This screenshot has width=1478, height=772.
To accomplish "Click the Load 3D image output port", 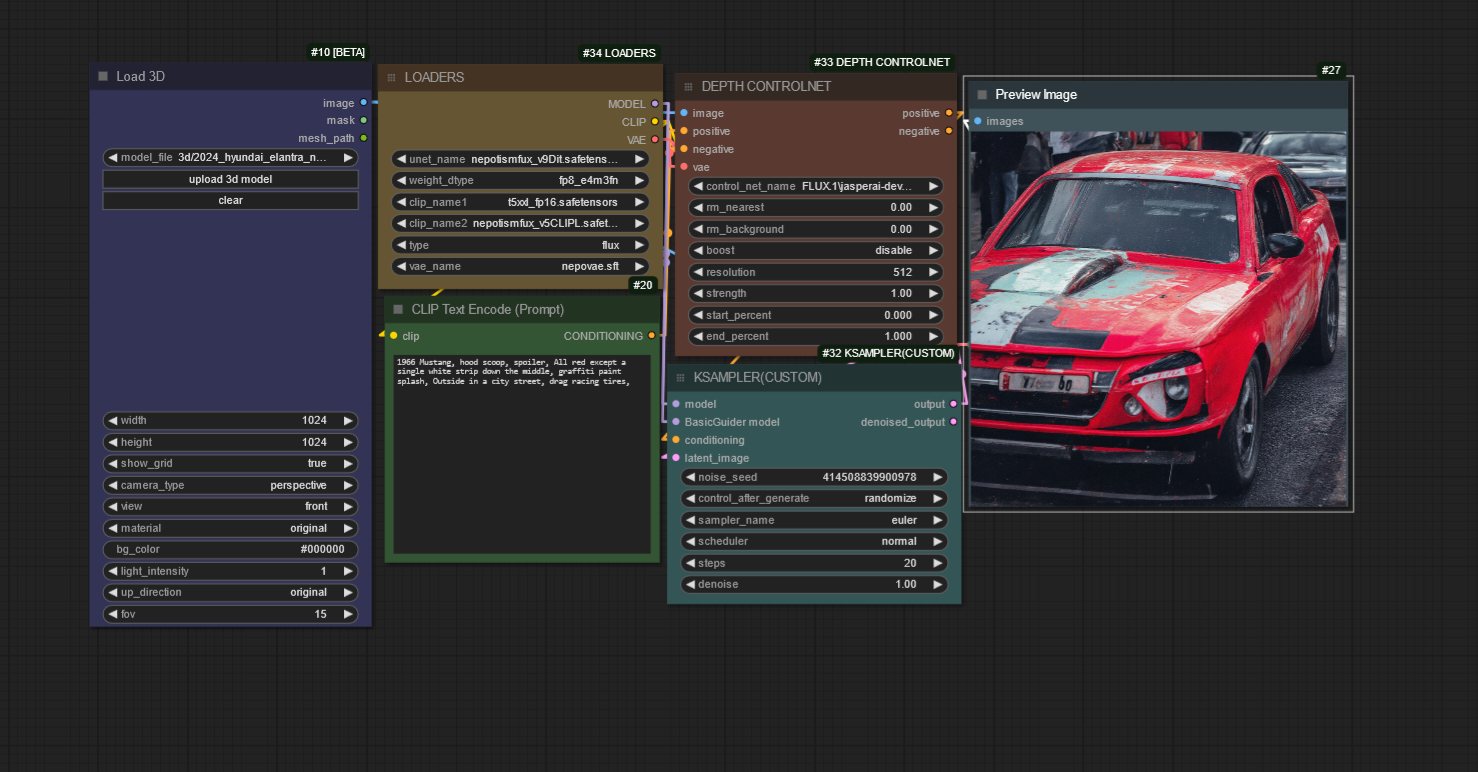I will click(363, 103).
